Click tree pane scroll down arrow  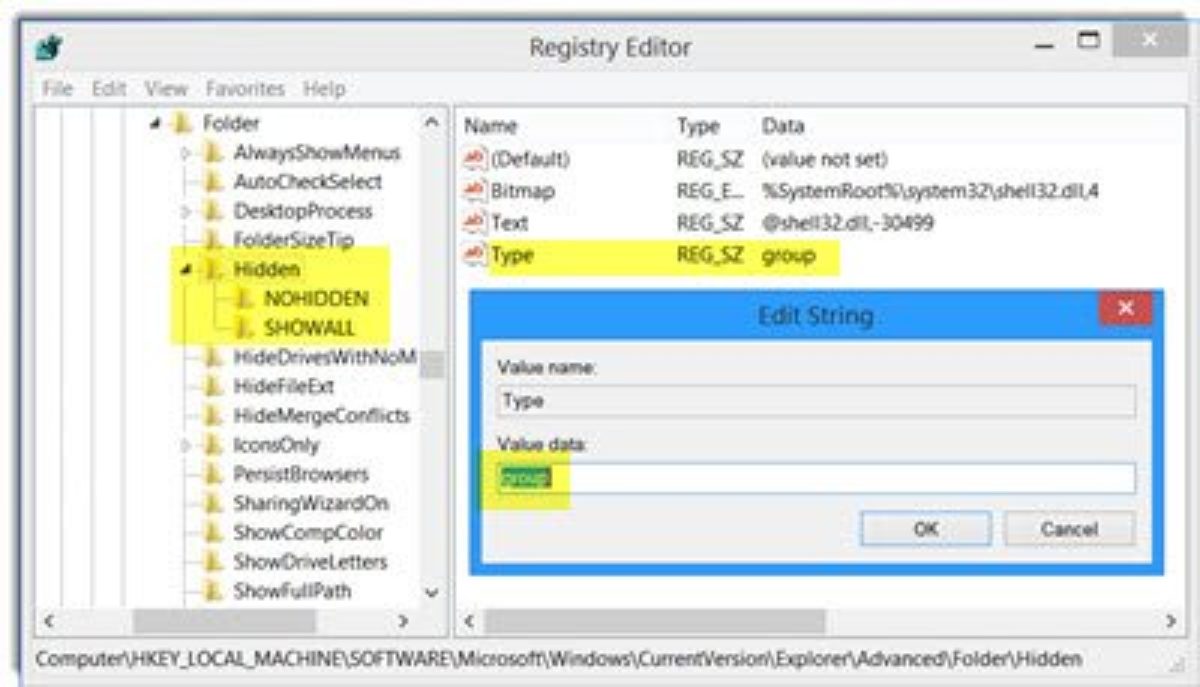[431, 593]
